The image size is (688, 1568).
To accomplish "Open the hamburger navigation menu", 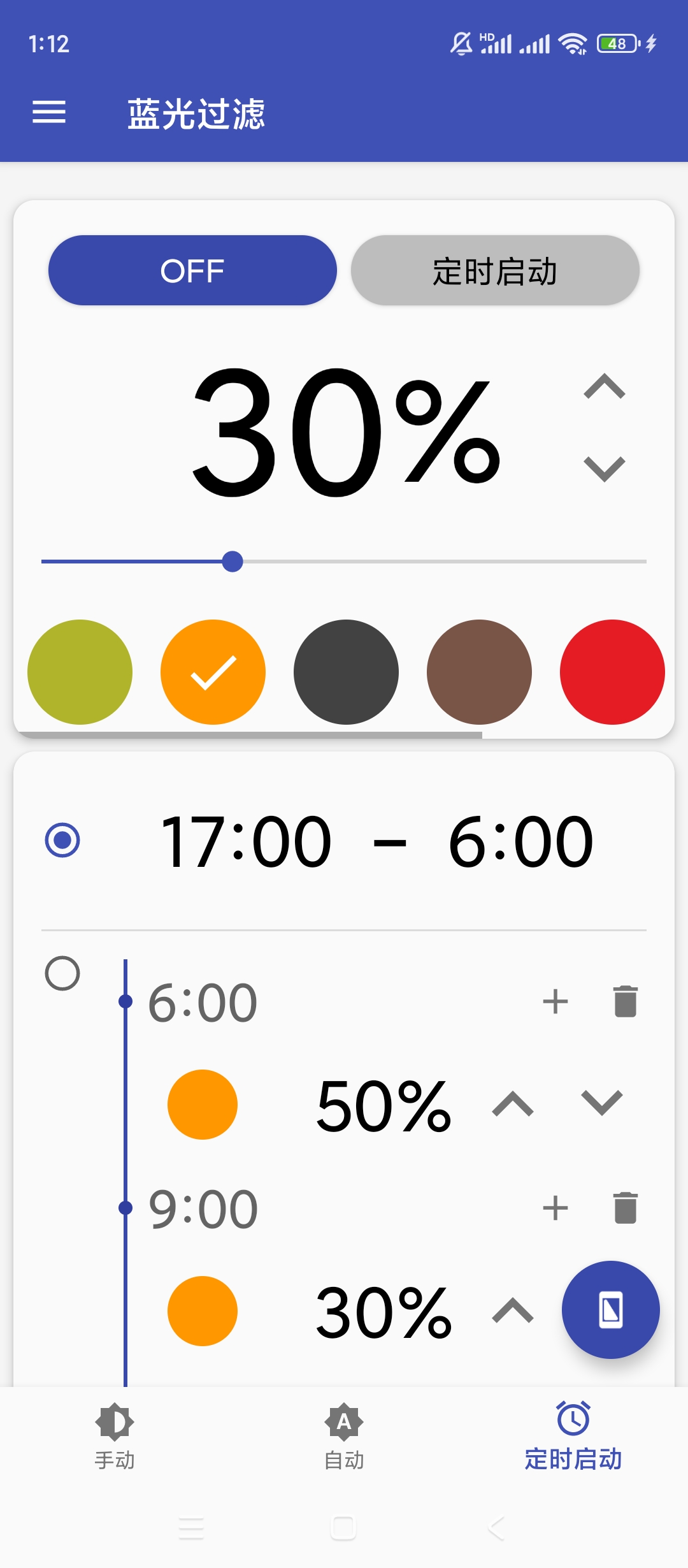I will (49, 112).
